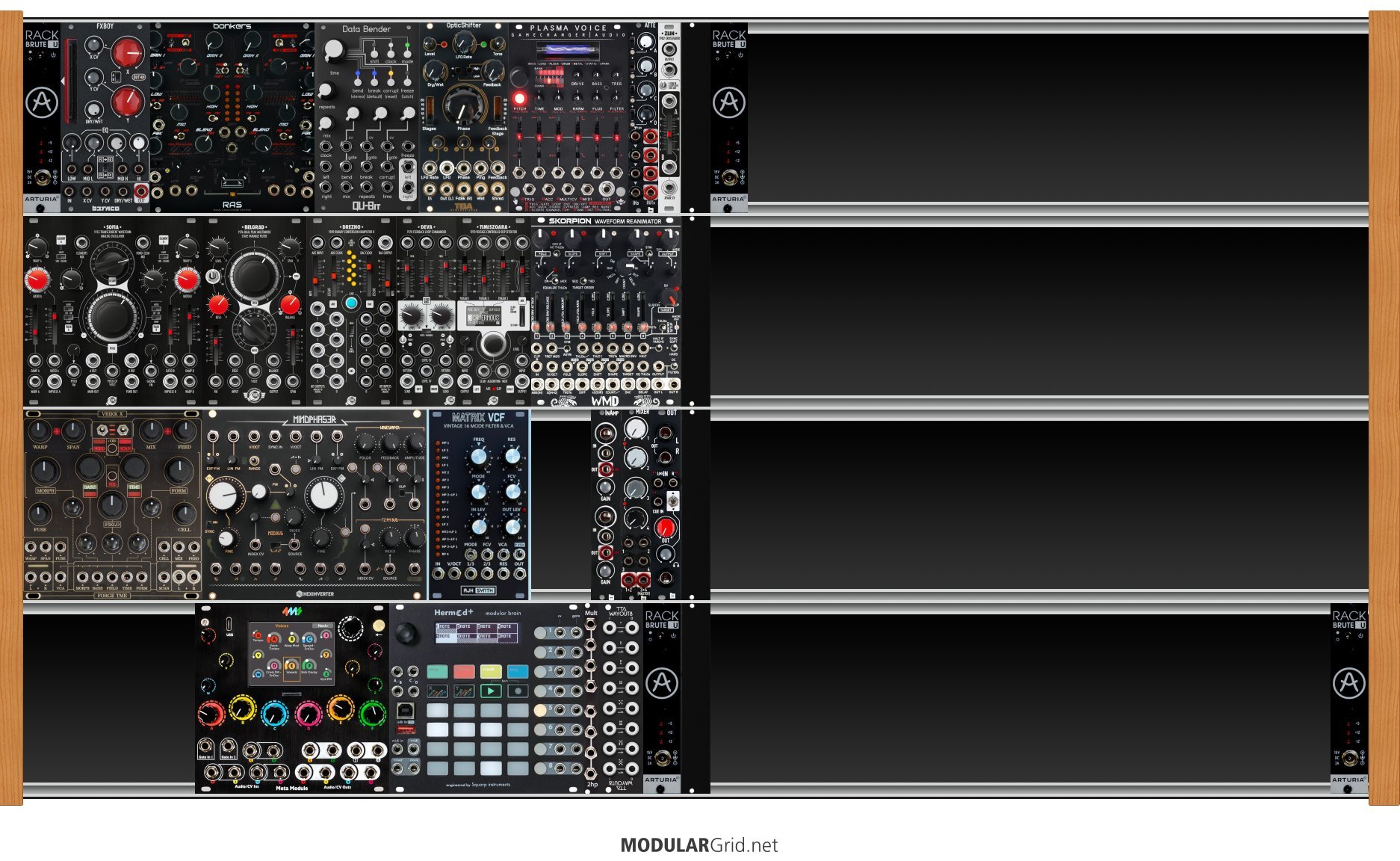Click the Hermod+ note display screen
1400x861 pixels.
click(477, 632)
